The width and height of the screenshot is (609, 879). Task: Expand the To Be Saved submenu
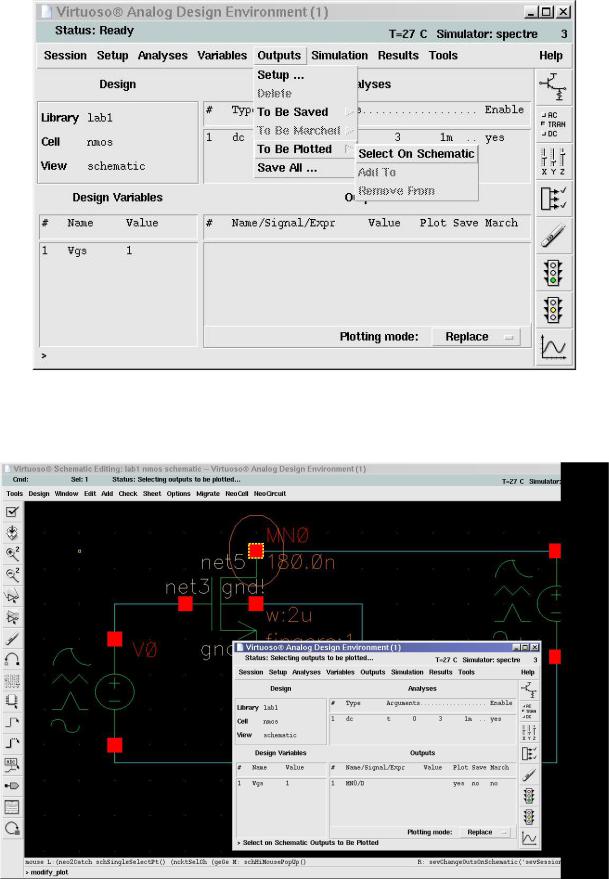tap(305, 112)
